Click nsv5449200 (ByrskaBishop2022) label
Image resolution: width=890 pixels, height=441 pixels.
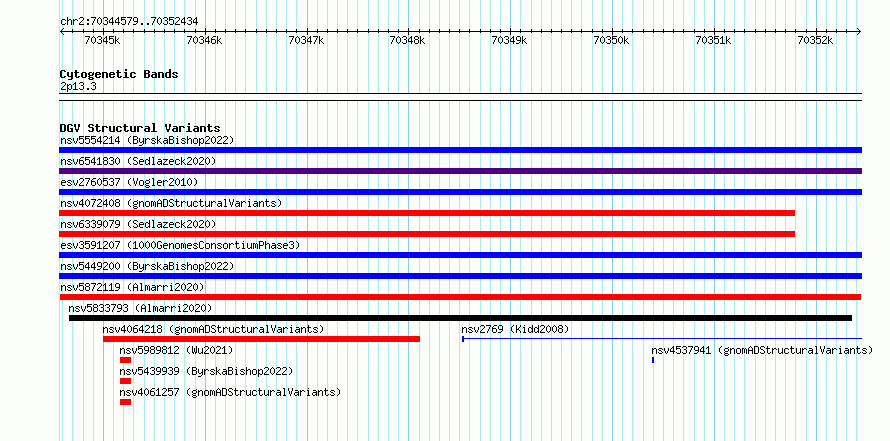click(x=147, y=266)
